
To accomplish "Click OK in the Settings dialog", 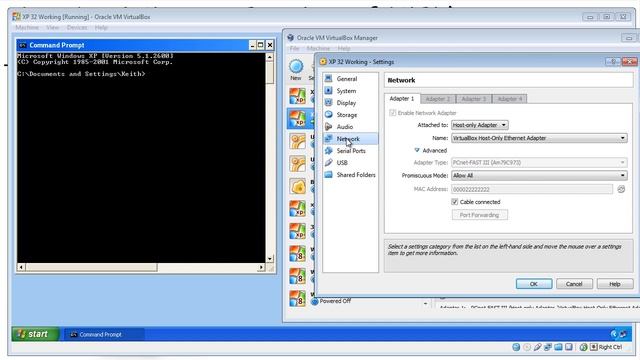I will pos(534,284).
